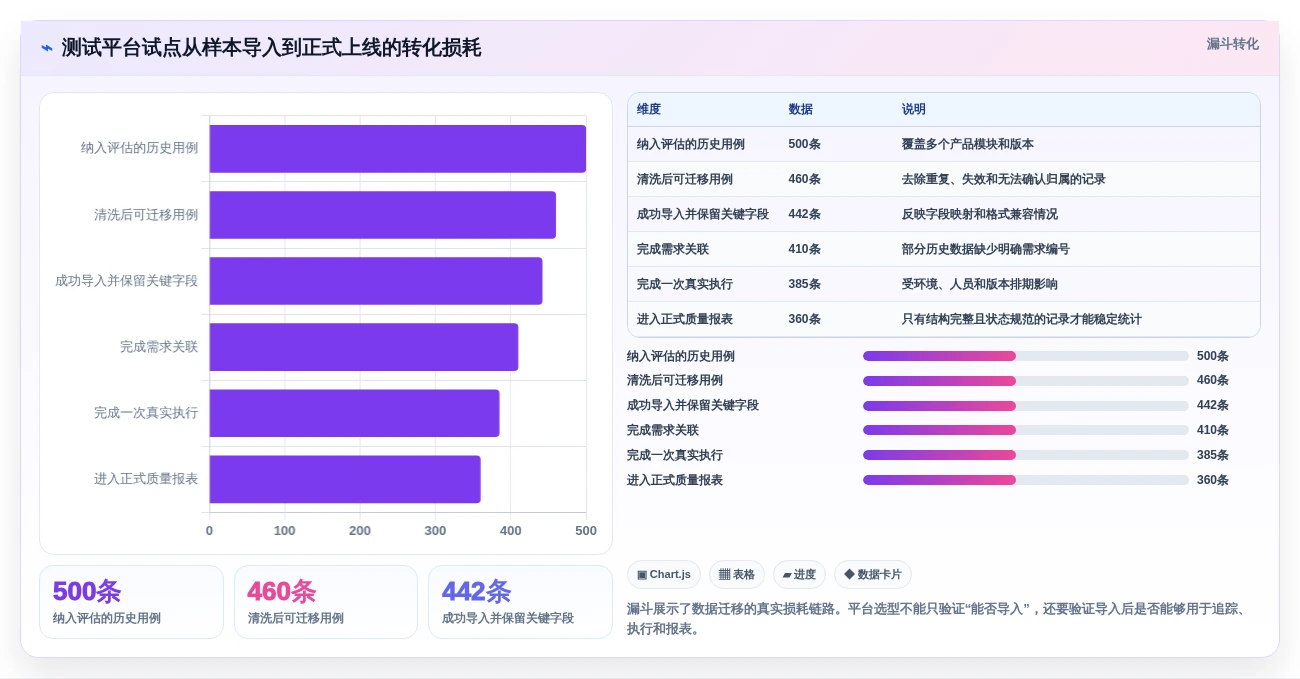Select the Chart.js tag chip

point(664,574)
